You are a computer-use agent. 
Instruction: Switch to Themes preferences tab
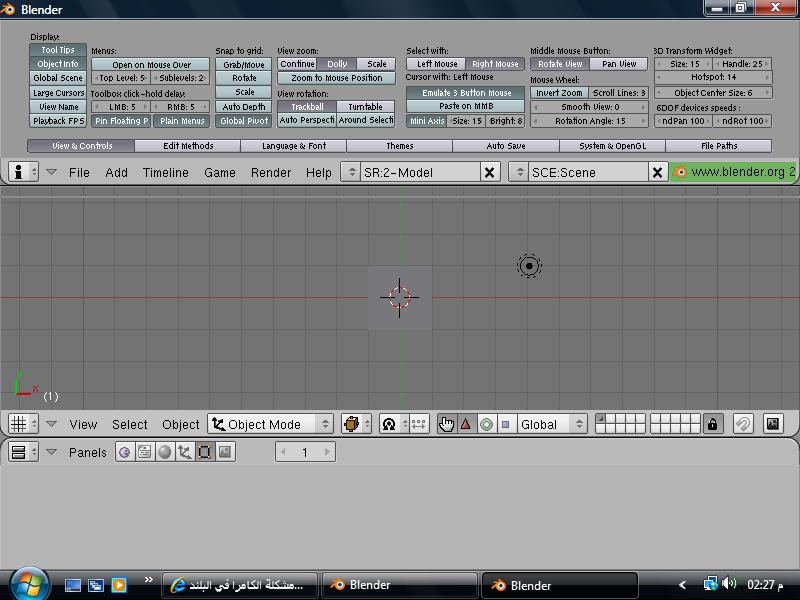point(399,146)
